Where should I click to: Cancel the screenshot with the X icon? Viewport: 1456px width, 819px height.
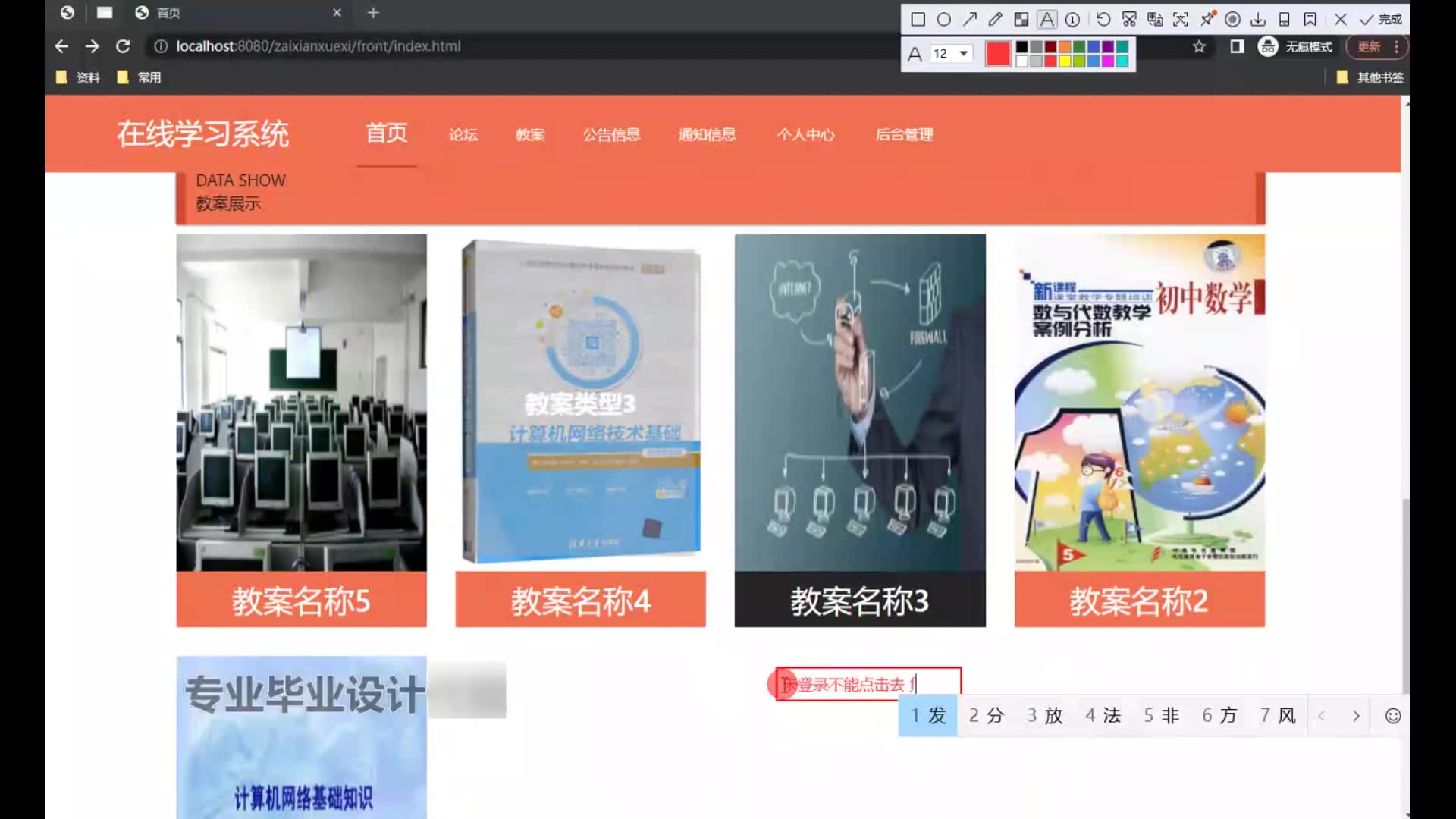point(1341,20)
